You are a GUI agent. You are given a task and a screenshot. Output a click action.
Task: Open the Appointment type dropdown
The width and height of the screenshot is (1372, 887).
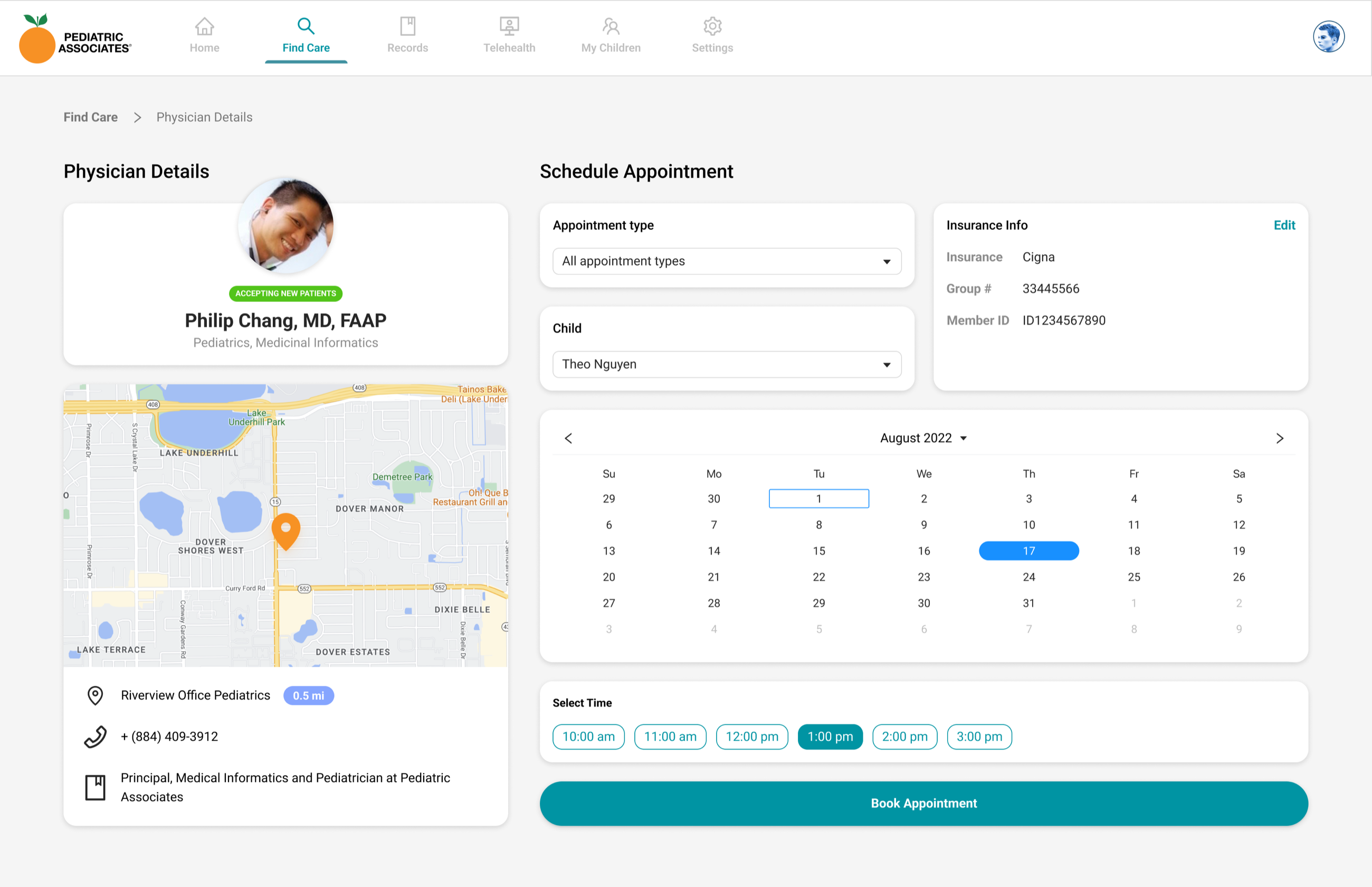(727, 261)
